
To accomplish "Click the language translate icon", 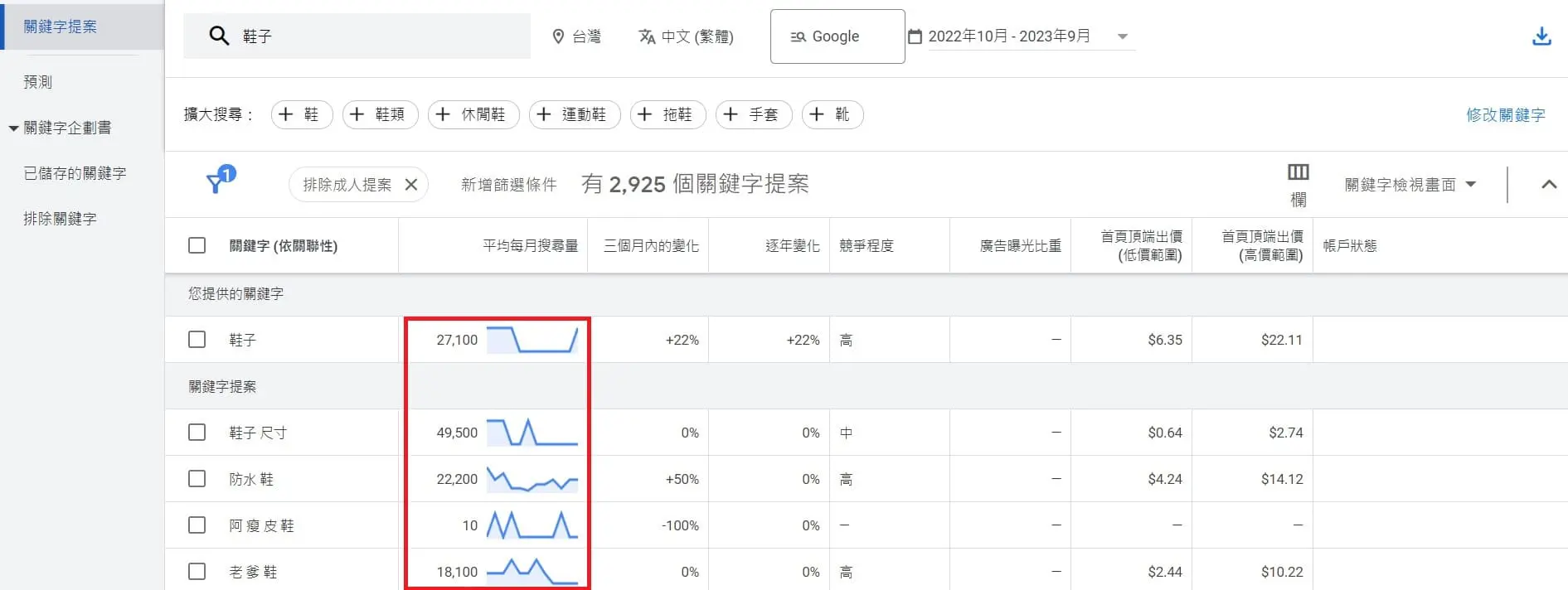I will click(x=647, y=36).
